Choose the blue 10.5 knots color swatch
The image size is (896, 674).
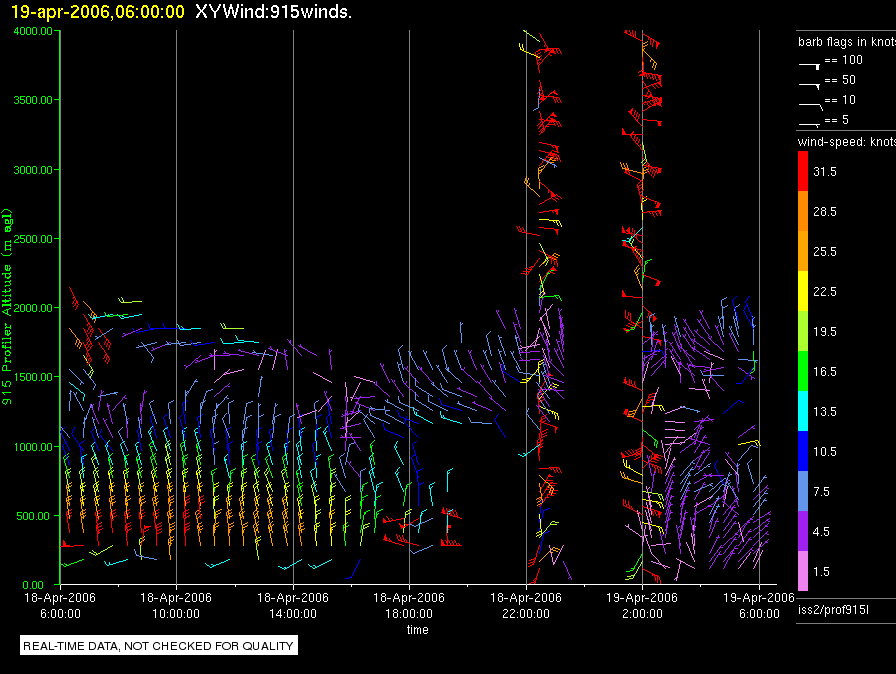[802, 451]
